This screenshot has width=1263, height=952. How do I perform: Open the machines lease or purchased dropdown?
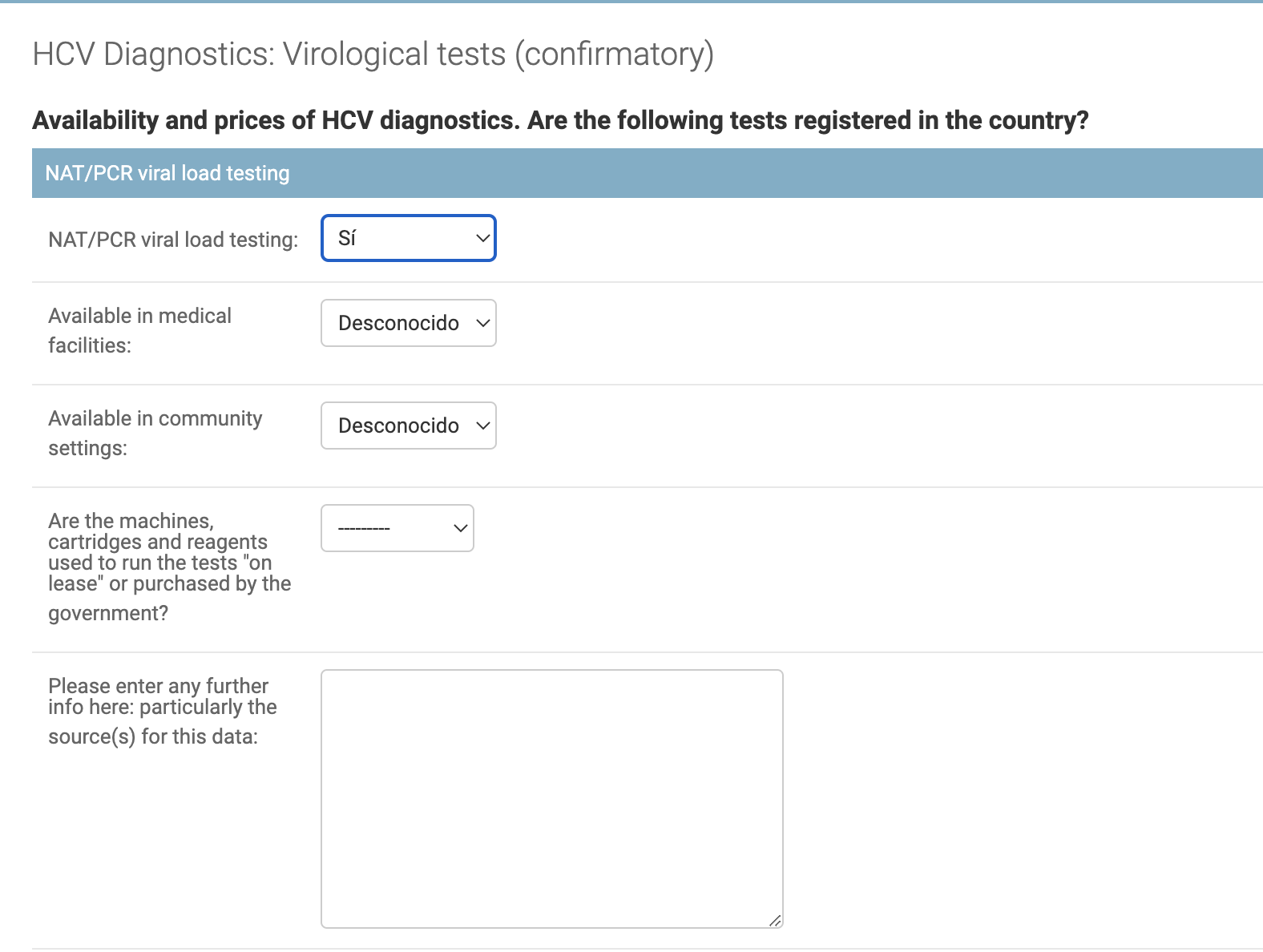(397, 528)
